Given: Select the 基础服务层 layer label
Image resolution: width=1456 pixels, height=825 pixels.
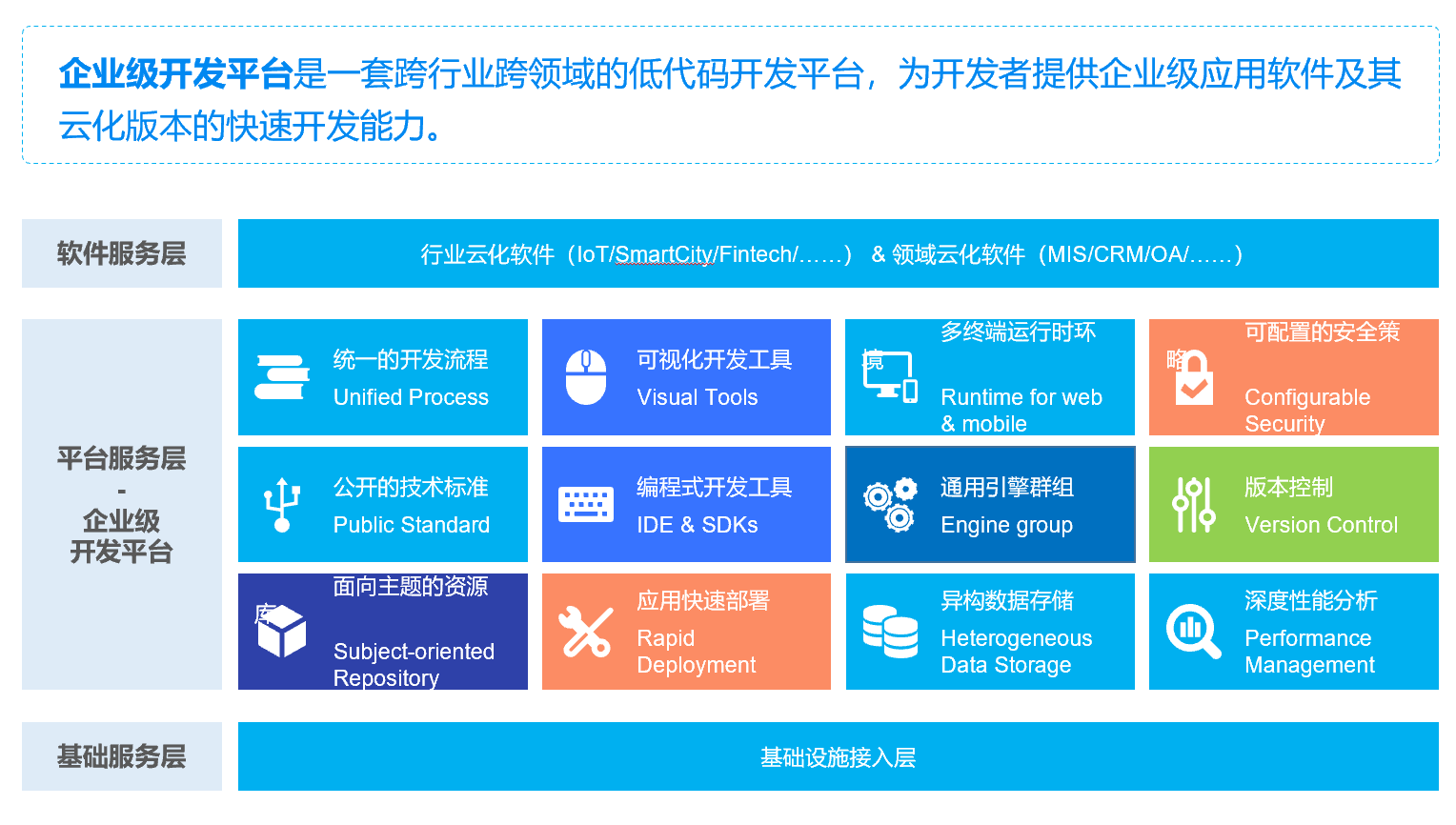Looking at the screenshot, I should tap(122, 756).
